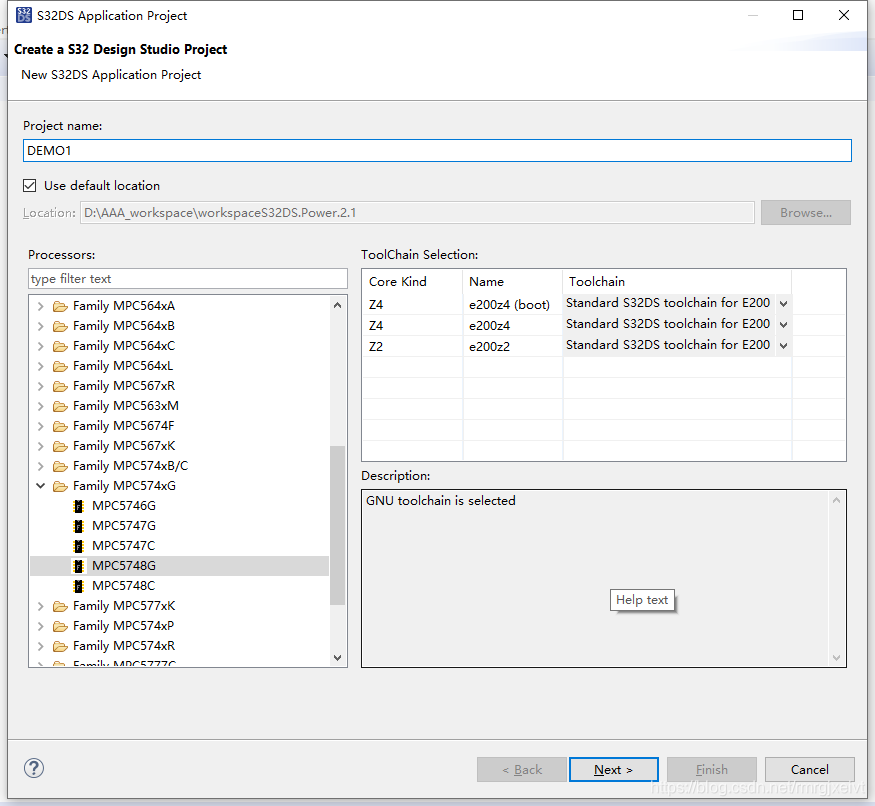Click the Family MPC563xM folder icon

[60, 406]
